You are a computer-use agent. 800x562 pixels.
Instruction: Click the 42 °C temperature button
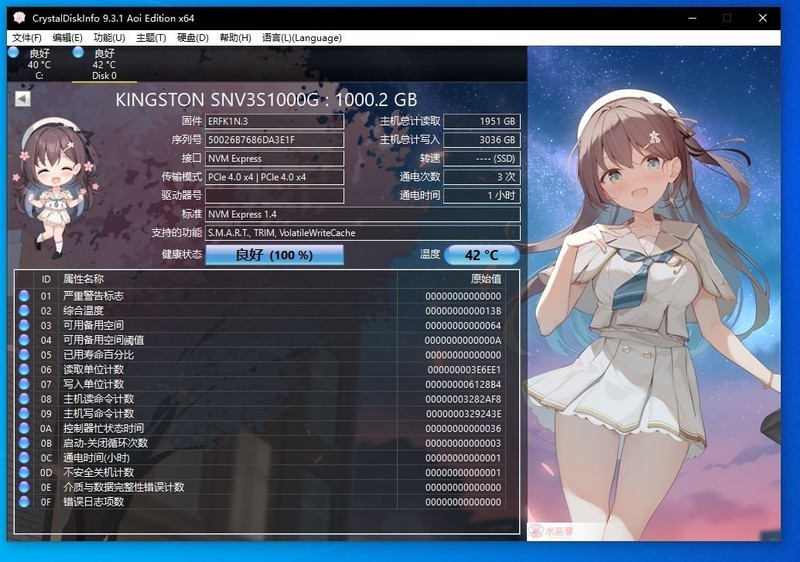482,255
